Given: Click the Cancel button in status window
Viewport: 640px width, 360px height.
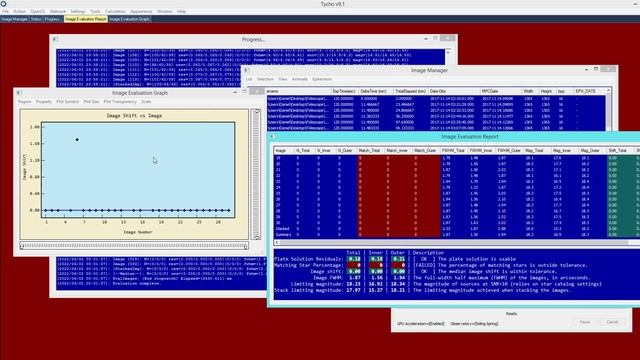Looking at the screenshot, I should click(612, 322).
